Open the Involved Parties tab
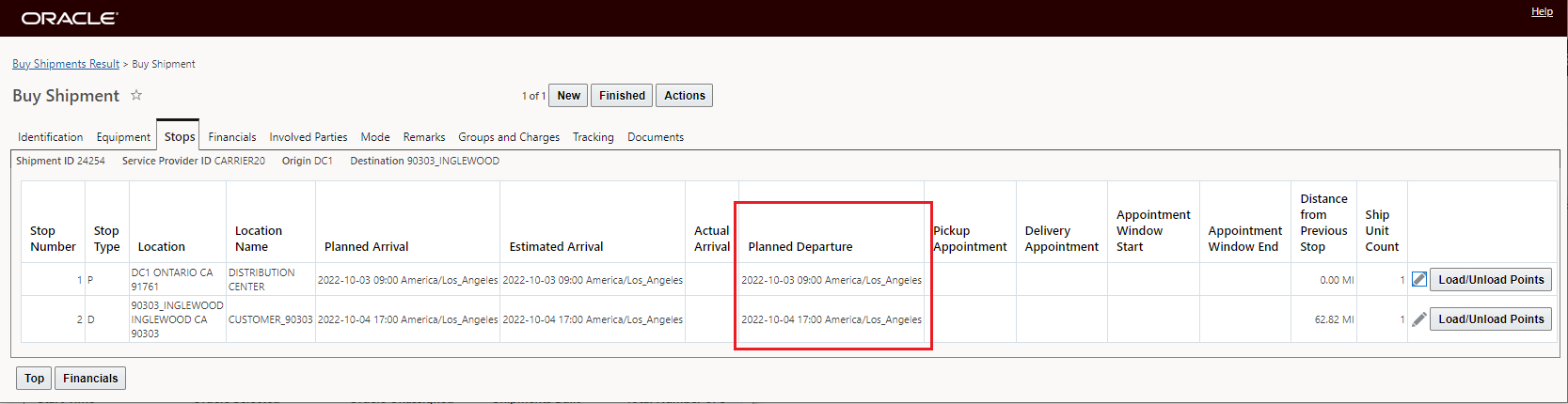Viewport: 1568px width, 404px height. [309, 137]
